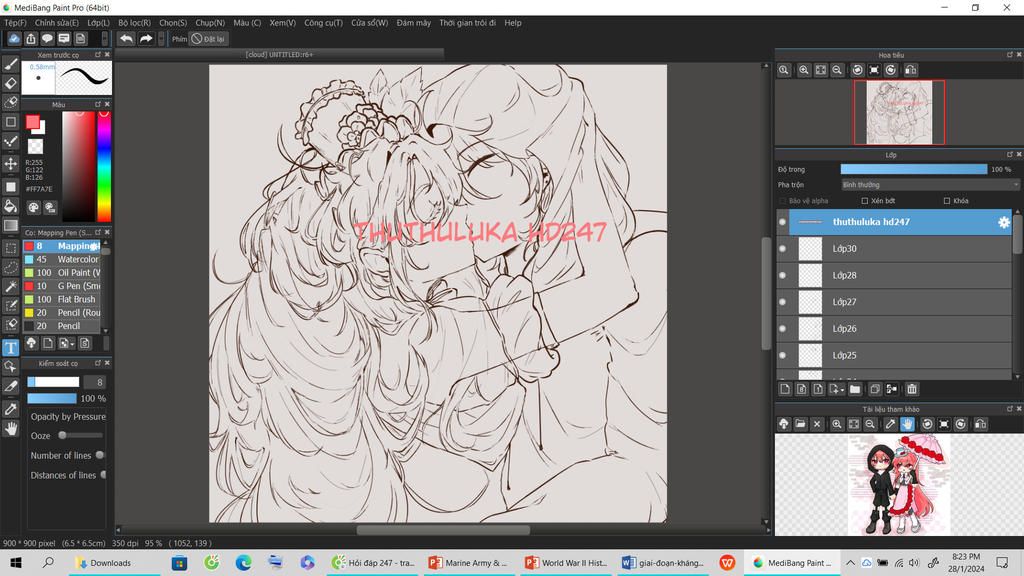Select the Move tool
The width and height of the screenshot is (1024, 576).
pos(10,163)
